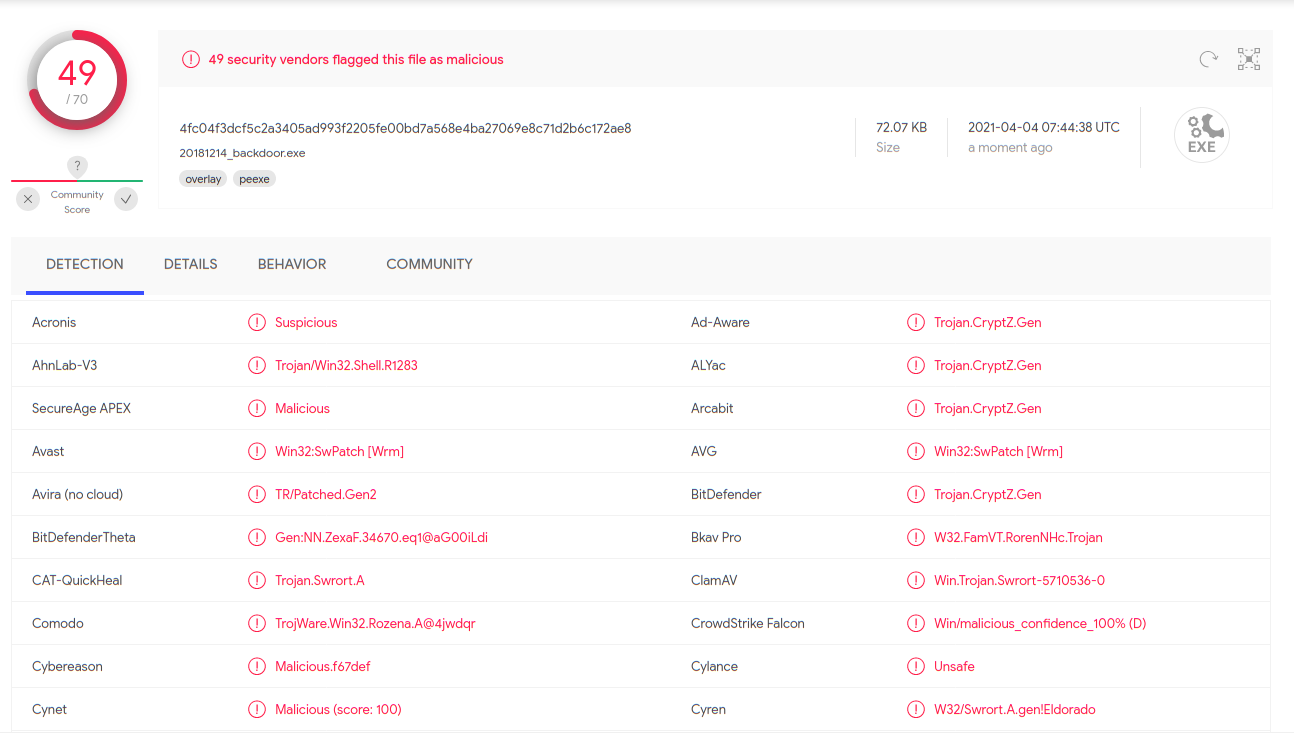Click the negative community vote X icon
This screenshot has height=733, width=1294.
coord(28,199)
